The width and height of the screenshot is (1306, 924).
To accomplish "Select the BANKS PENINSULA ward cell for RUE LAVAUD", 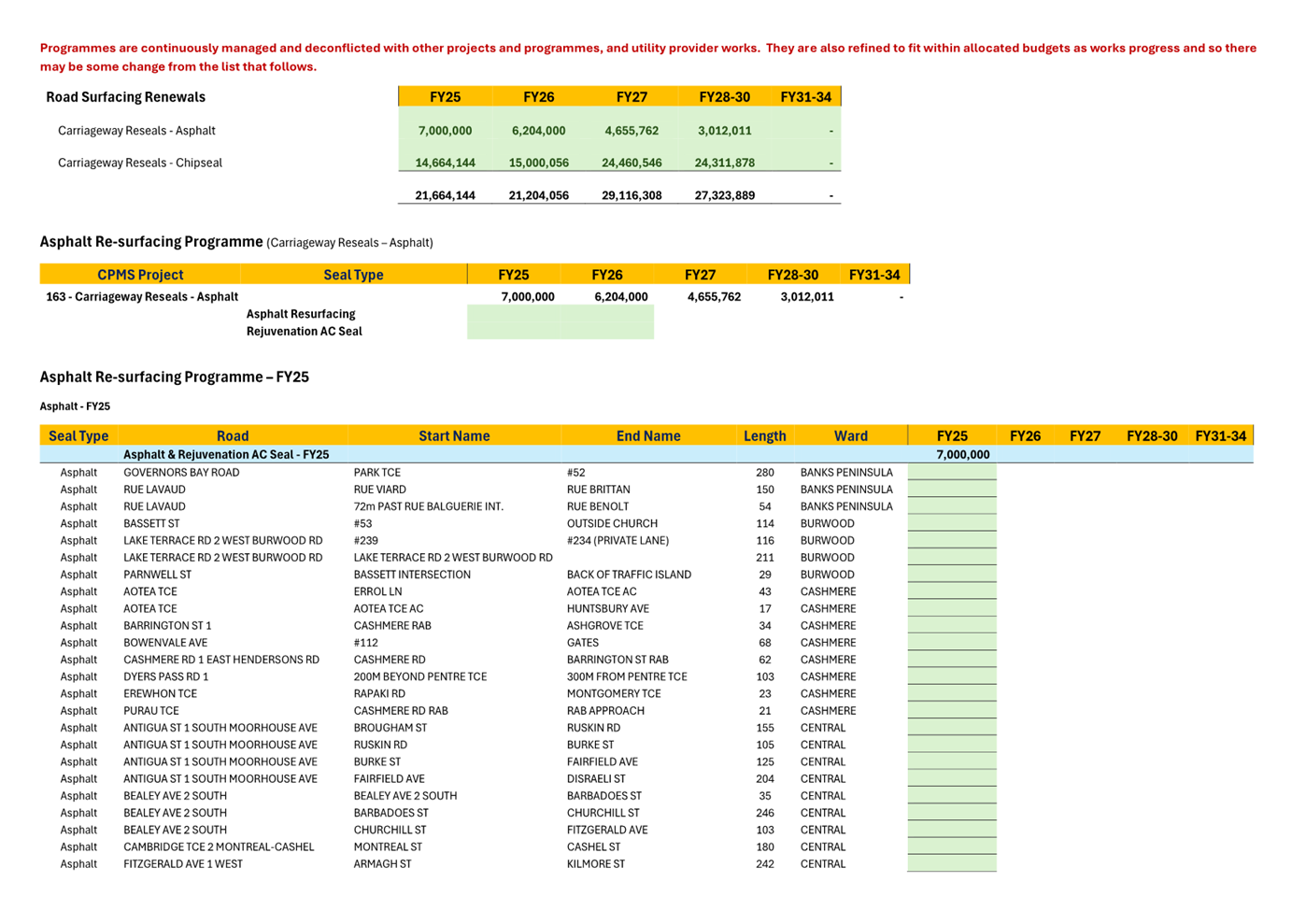I will coord(846,490).
